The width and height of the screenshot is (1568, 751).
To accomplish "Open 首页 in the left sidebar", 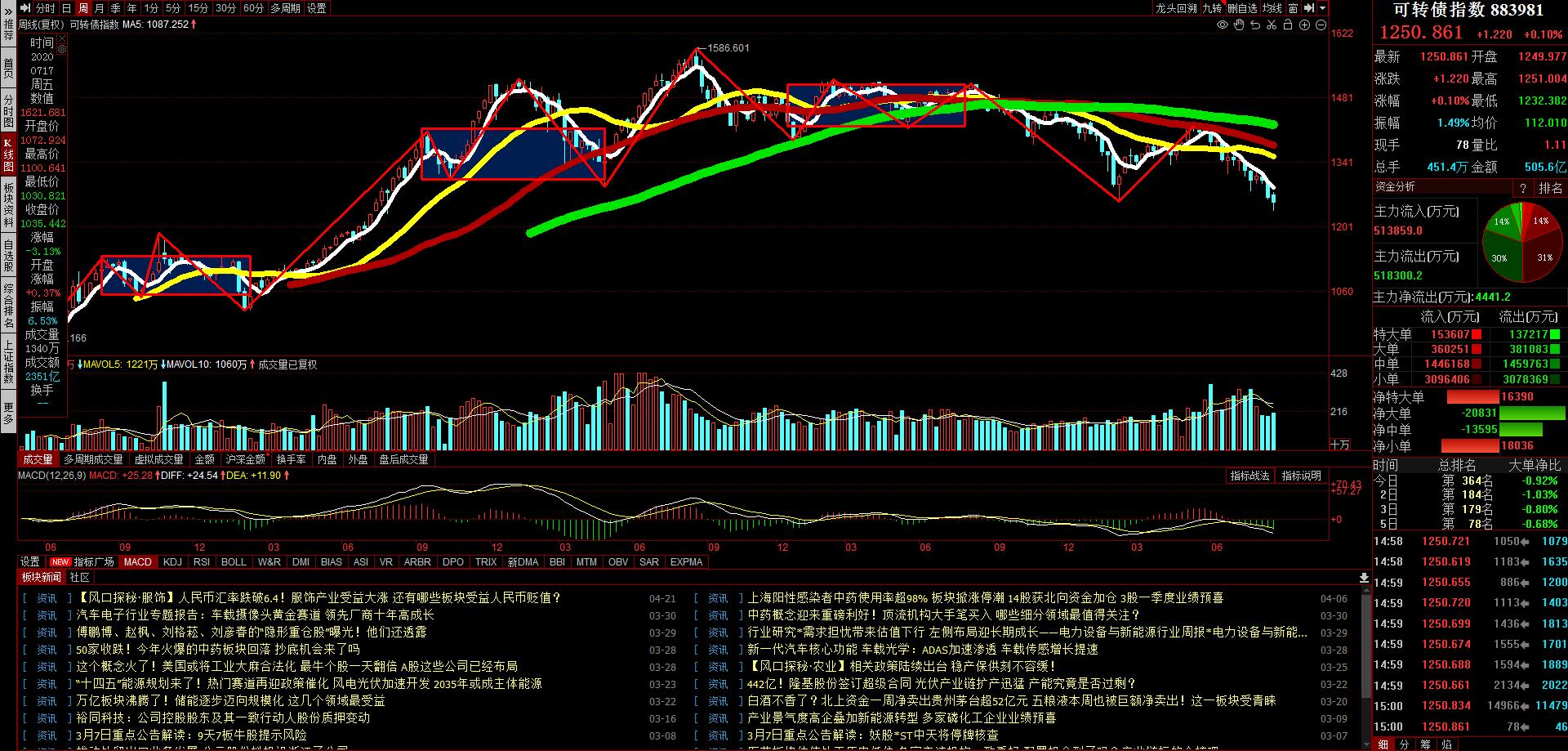I will click(8, 69).
